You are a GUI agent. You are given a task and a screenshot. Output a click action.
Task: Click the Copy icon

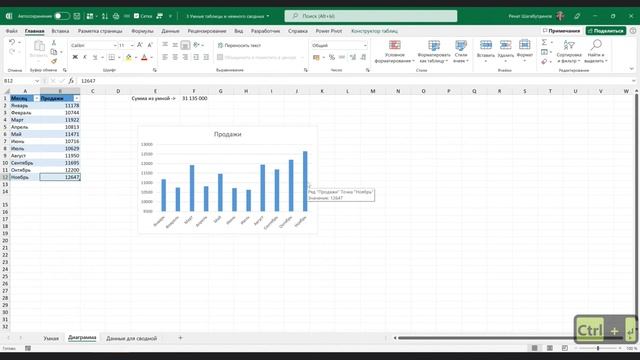(53, 52)
